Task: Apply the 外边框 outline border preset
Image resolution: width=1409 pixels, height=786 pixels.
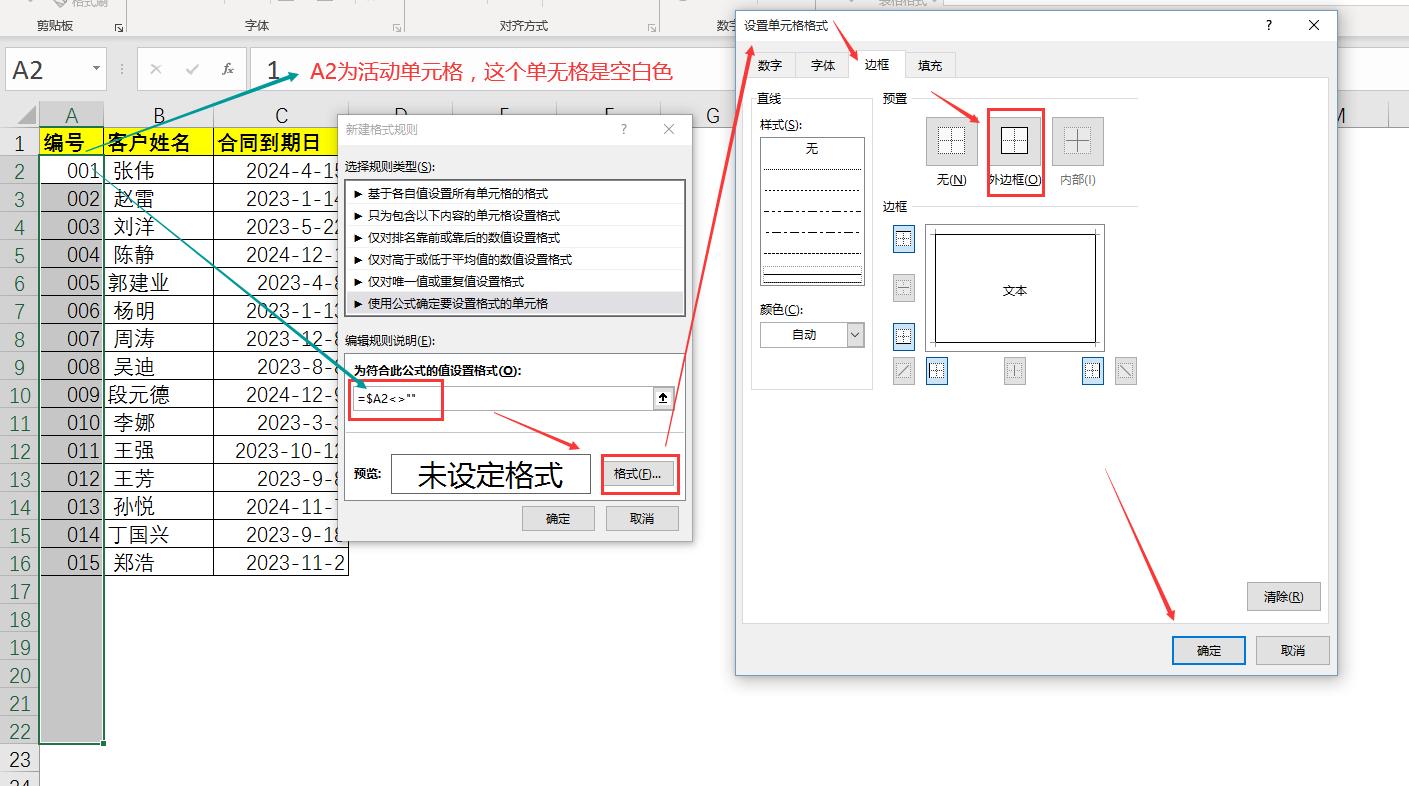Action: tap(1015, 141)
